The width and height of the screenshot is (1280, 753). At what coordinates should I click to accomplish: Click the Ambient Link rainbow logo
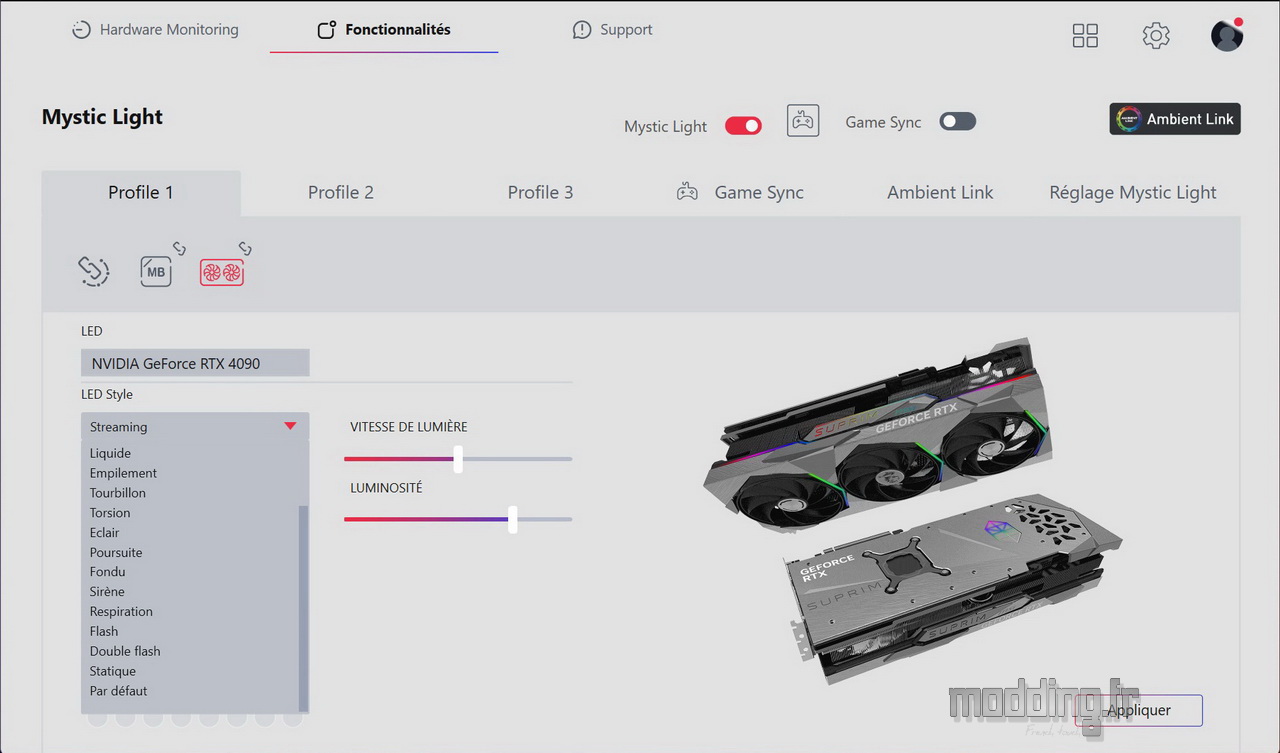click(x=1129, y=119)
